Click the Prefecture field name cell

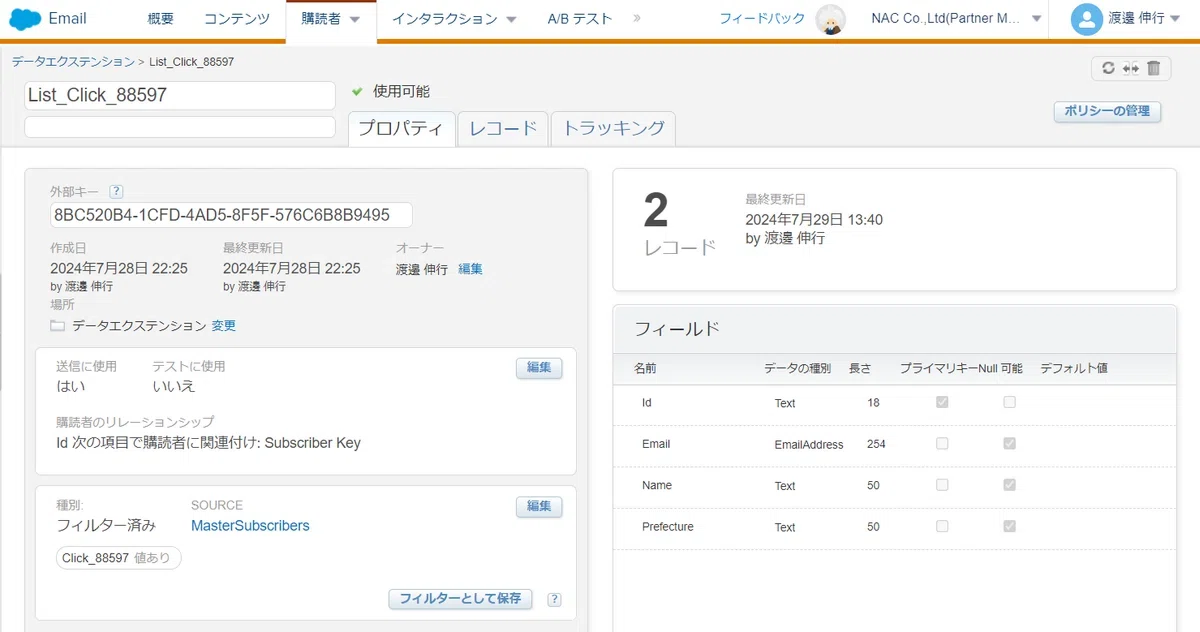(667, 527)
